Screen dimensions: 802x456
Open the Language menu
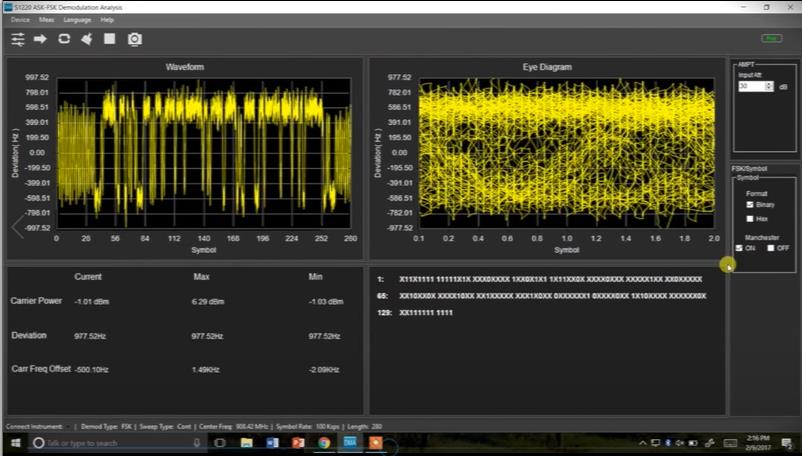pos(77,19)
